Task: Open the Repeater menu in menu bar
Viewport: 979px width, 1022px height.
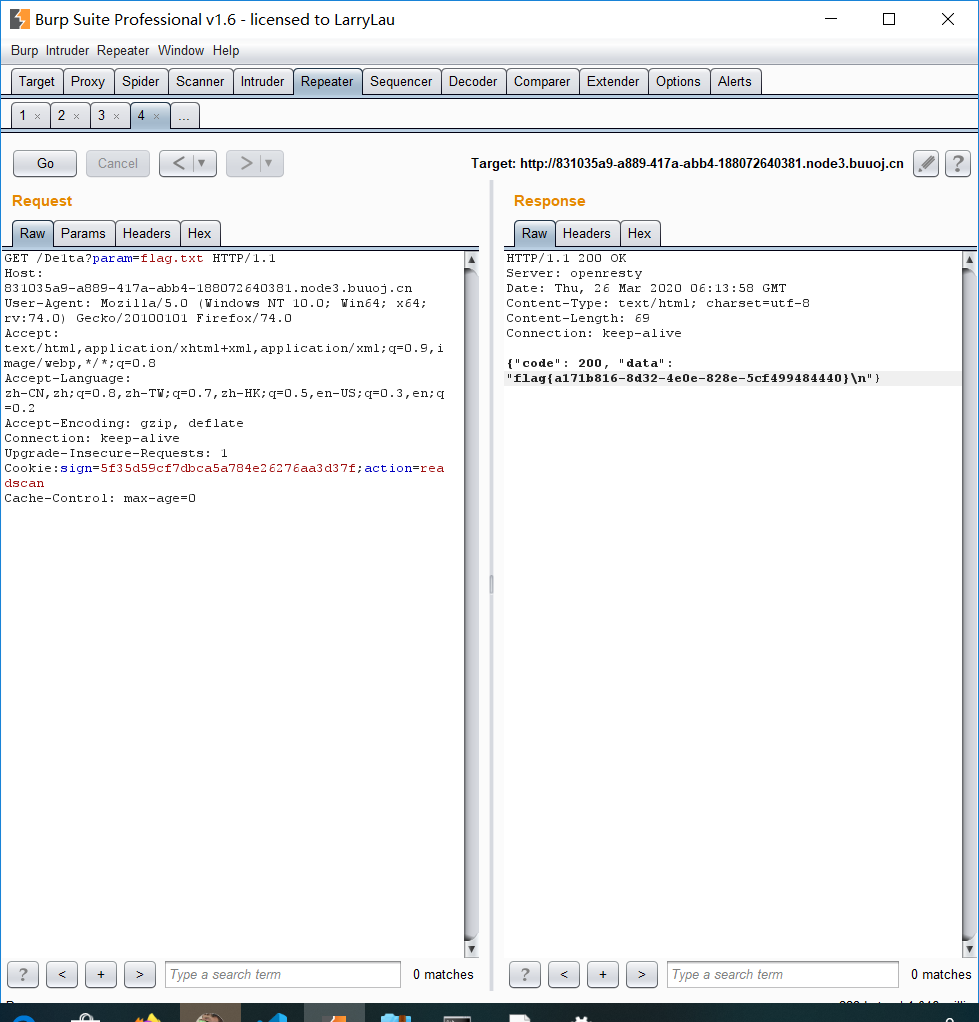Action: (x=123, y=50)
